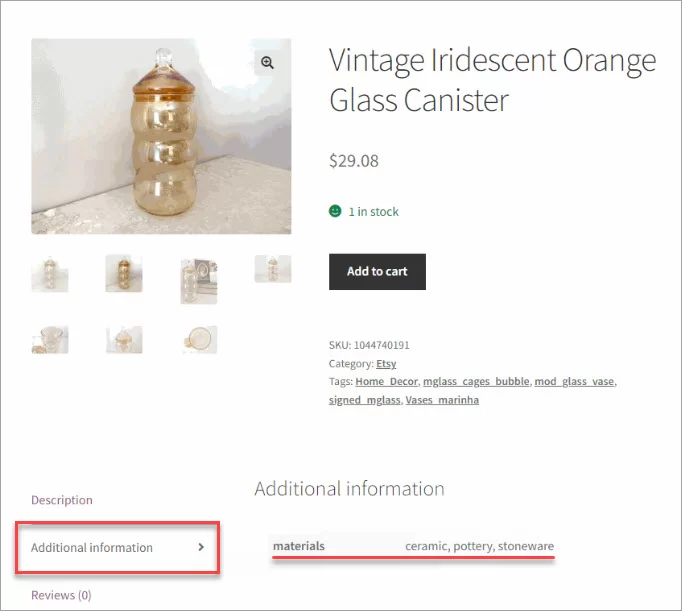The image size is (682, 611).
Task: Select the first thumbnail in bottom row
Action: coord(50,339)
